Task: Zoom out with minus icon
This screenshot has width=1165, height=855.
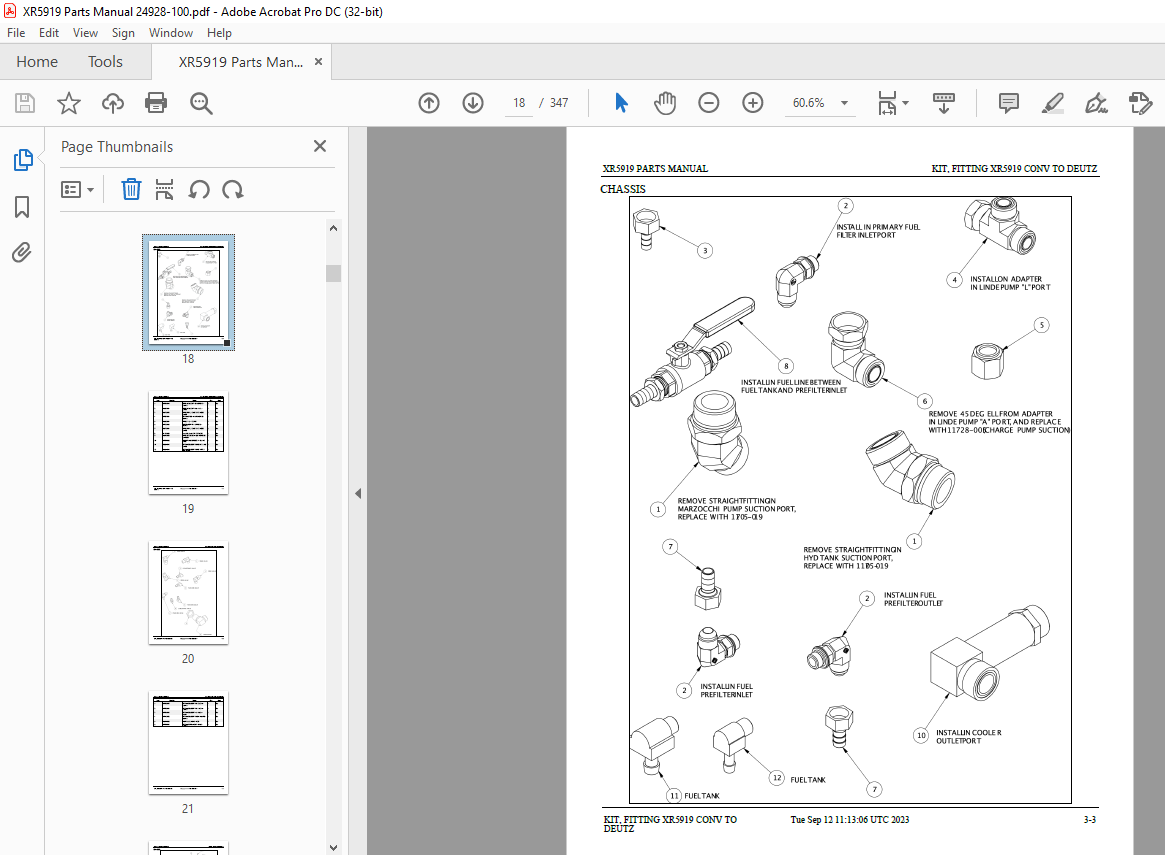Action: tap(709, 103)
